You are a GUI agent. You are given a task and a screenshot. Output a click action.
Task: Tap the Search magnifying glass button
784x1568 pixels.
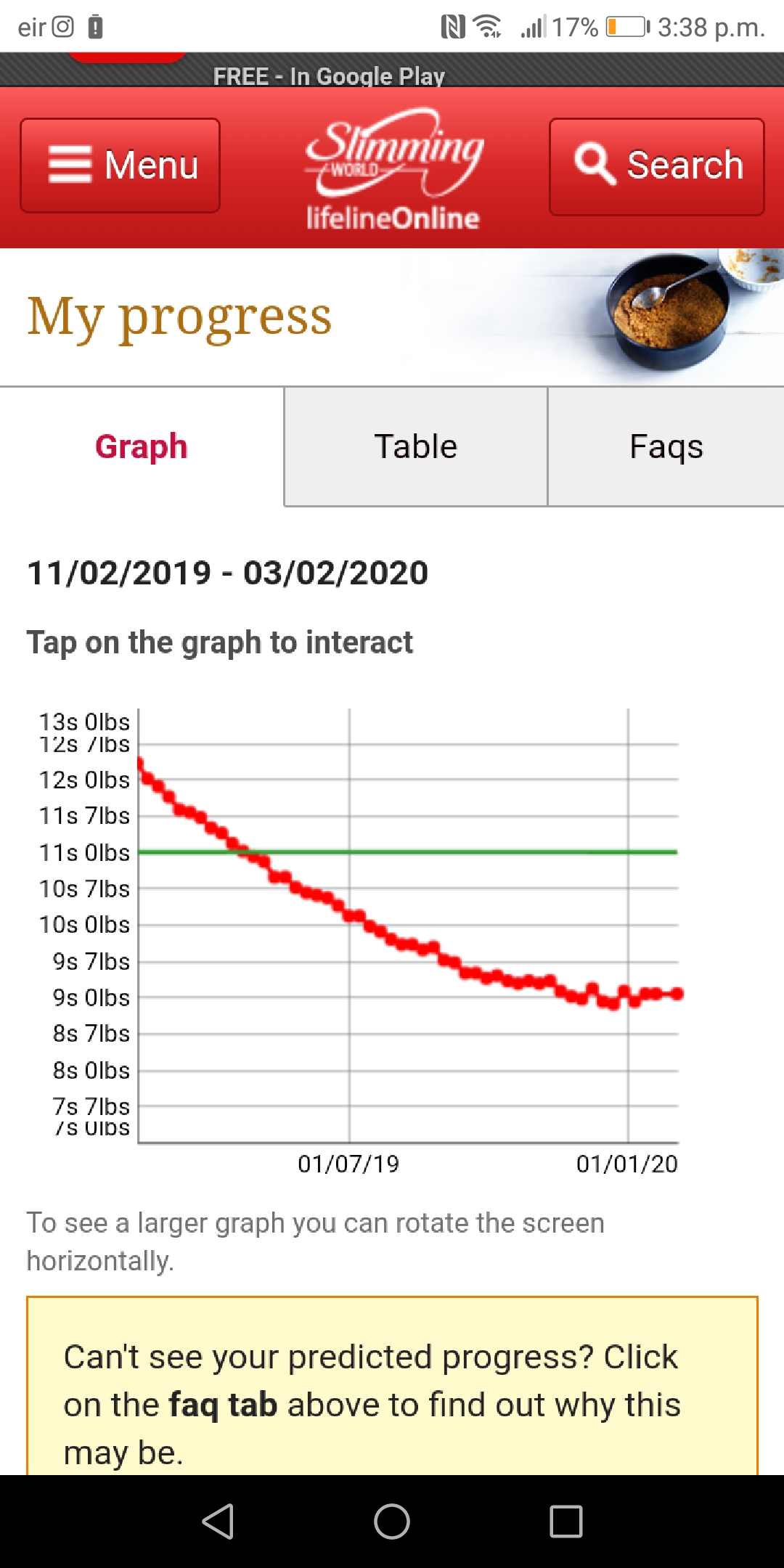pos(656,166)
